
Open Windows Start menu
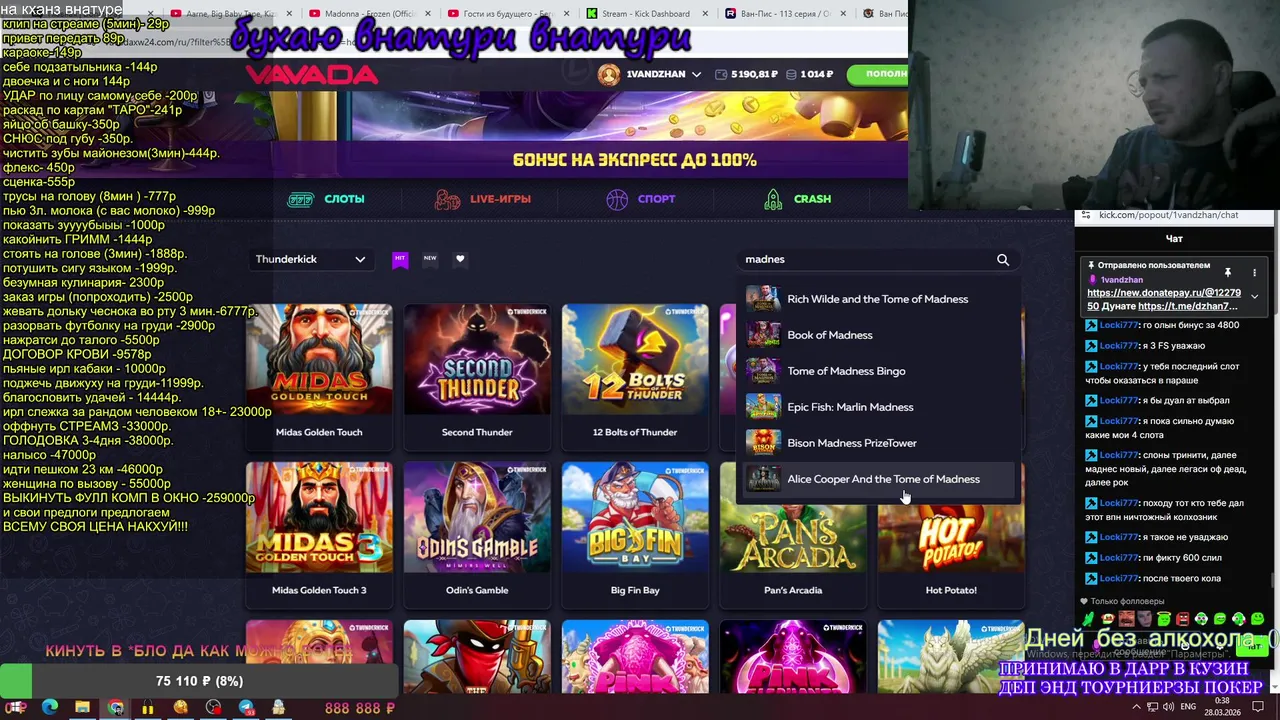[16, 707]
